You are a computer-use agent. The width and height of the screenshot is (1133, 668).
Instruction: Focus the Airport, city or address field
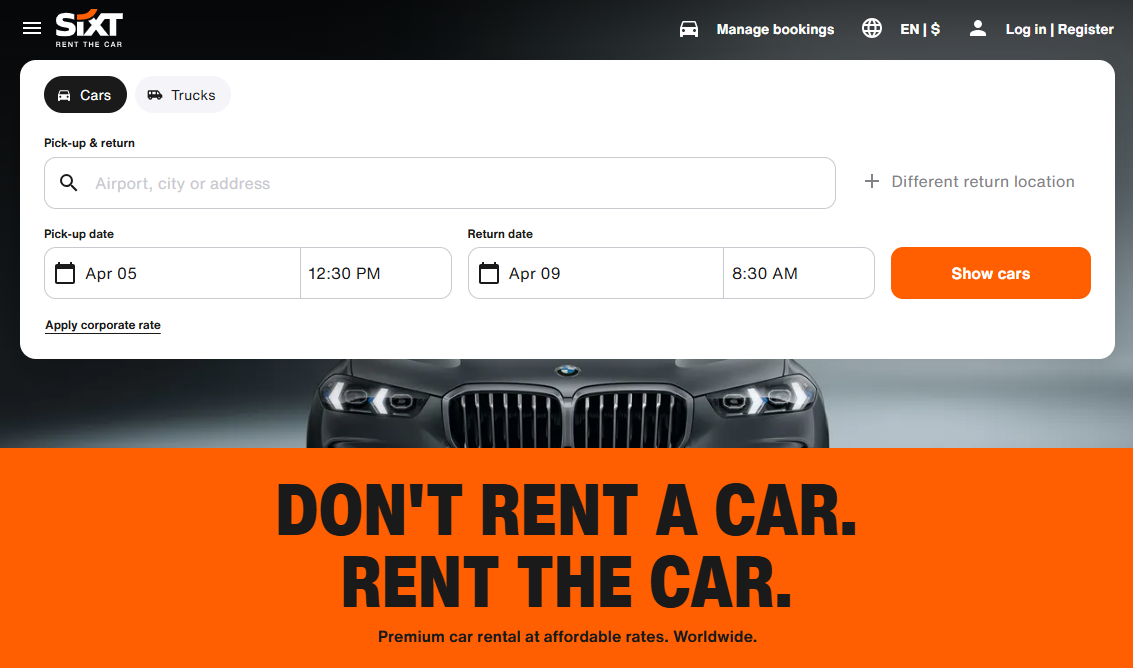point(440,183)
